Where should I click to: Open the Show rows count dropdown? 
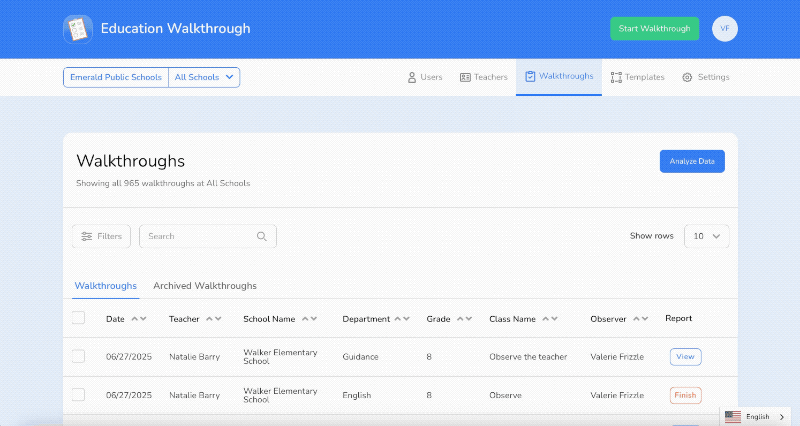pos(706,236)
